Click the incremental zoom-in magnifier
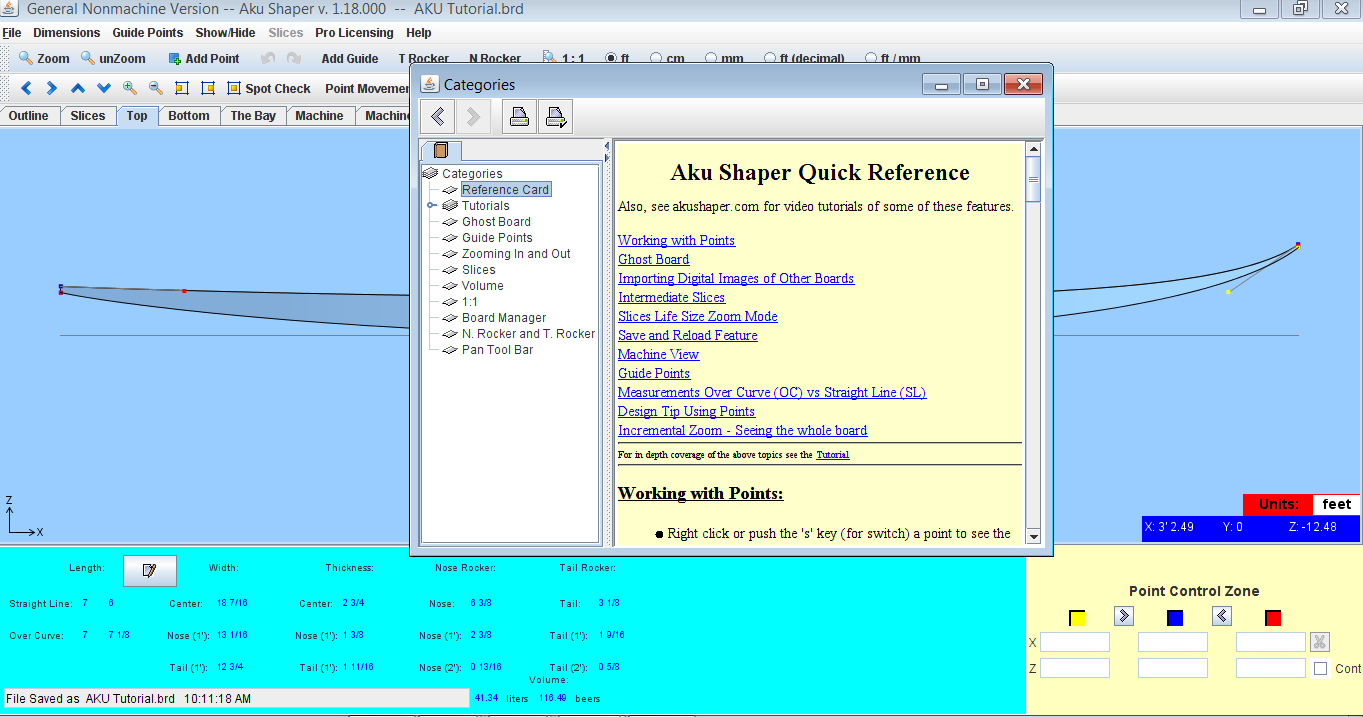The height and width of the screenshot is (717, 1363). point(130,88)
